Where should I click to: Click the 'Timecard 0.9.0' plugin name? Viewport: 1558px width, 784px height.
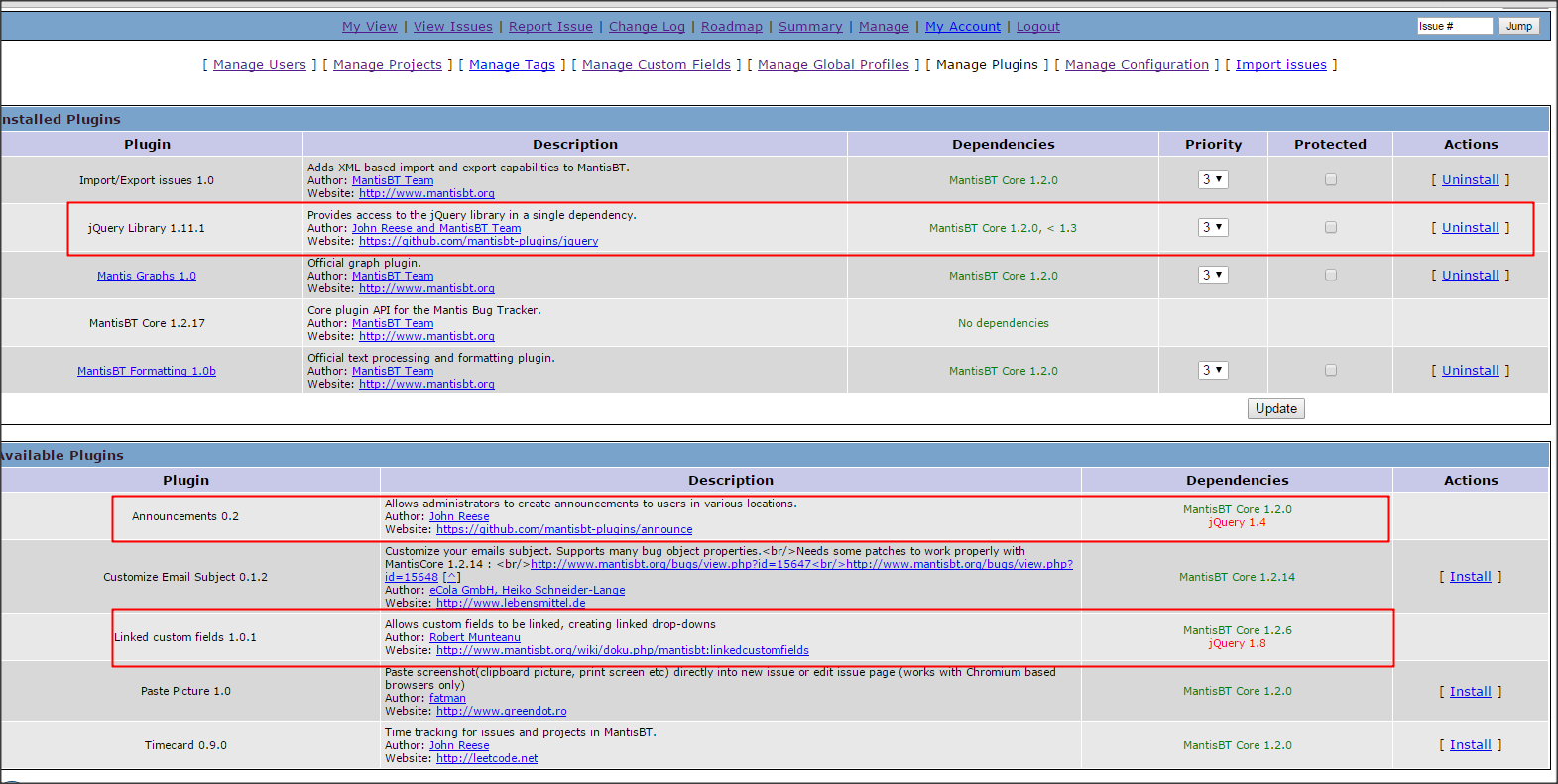(185, 745)
